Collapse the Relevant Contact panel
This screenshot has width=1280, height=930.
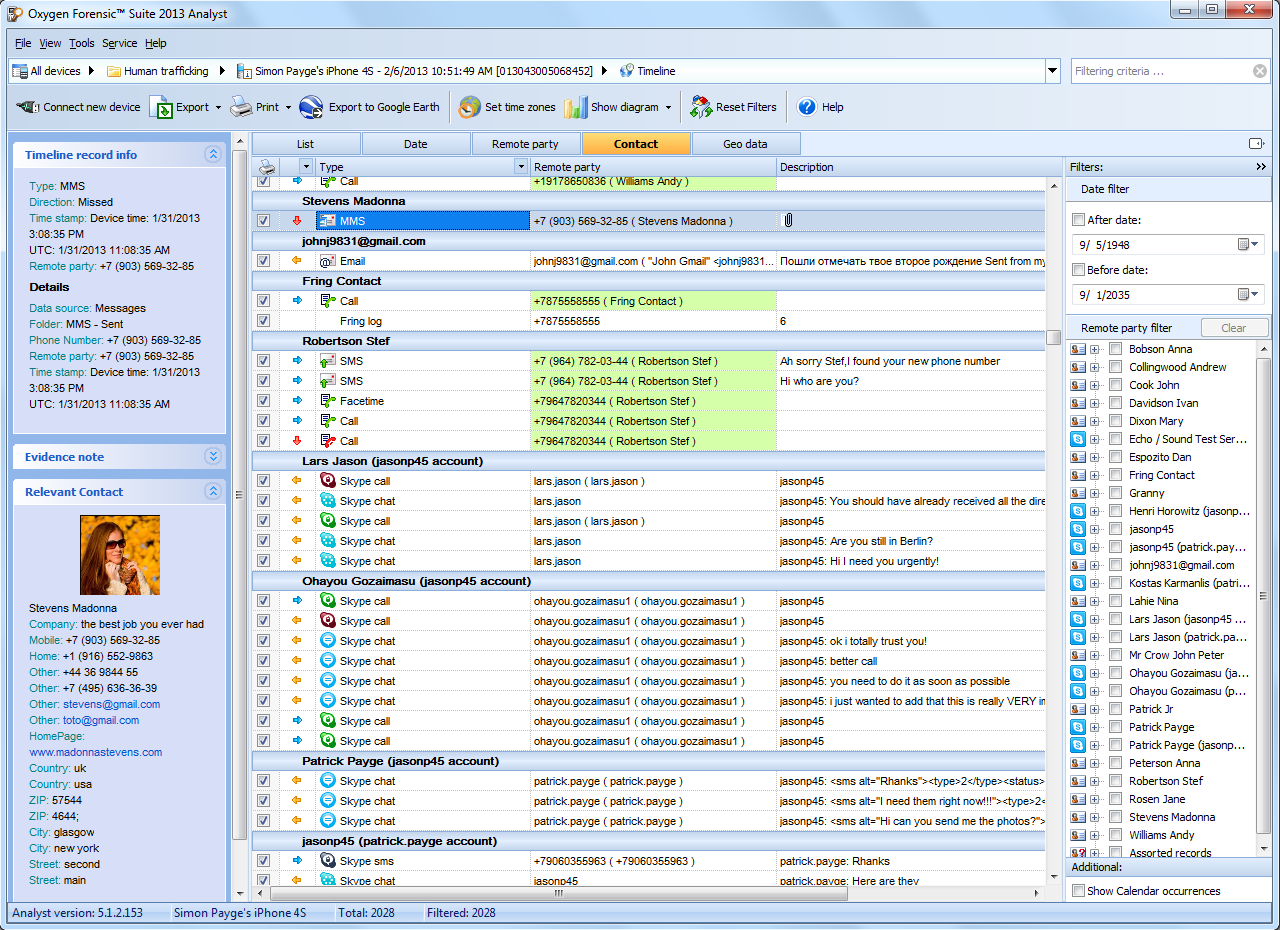click(212, 491)
